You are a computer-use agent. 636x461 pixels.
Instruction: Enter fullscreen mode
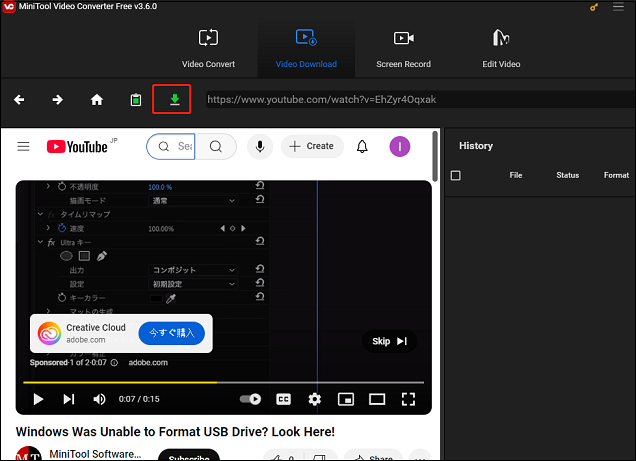(x=408, y=399)
